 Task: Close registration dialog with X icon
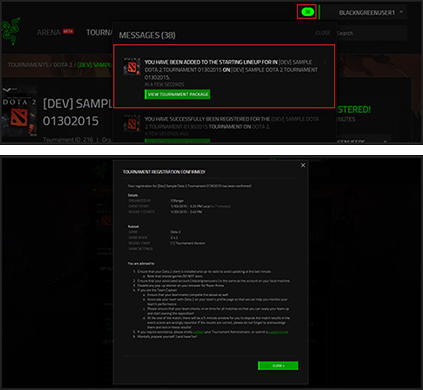[303, 165]
